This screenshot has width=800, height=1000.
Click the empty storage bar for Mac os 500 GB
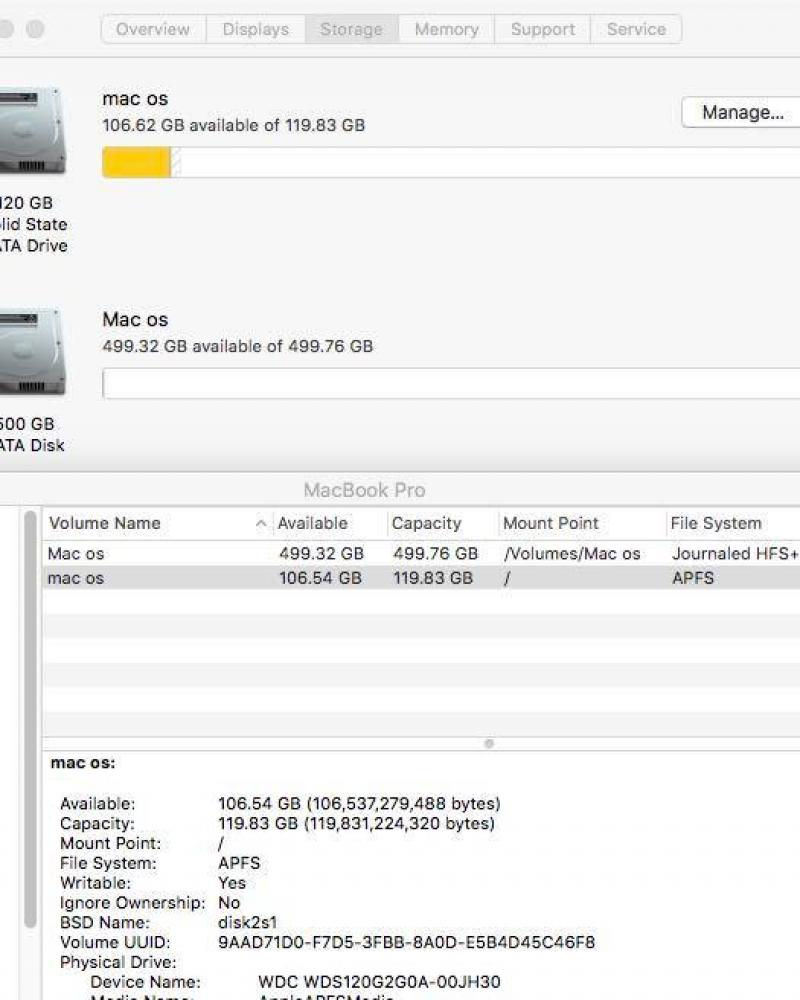pos(451,384)
